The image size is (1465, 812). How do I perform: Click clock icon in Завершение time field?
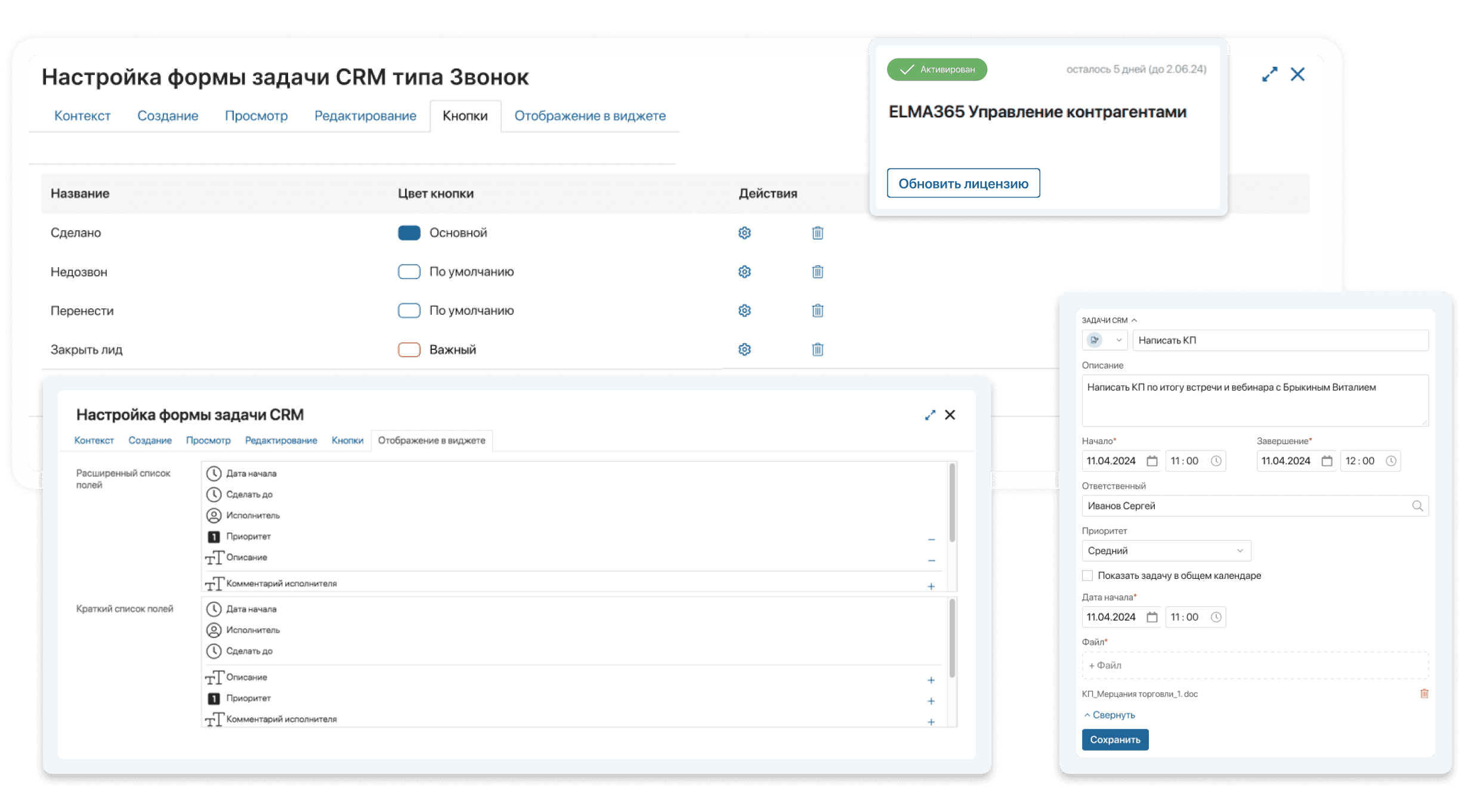pyautogui.click(x=1390, y=461)
